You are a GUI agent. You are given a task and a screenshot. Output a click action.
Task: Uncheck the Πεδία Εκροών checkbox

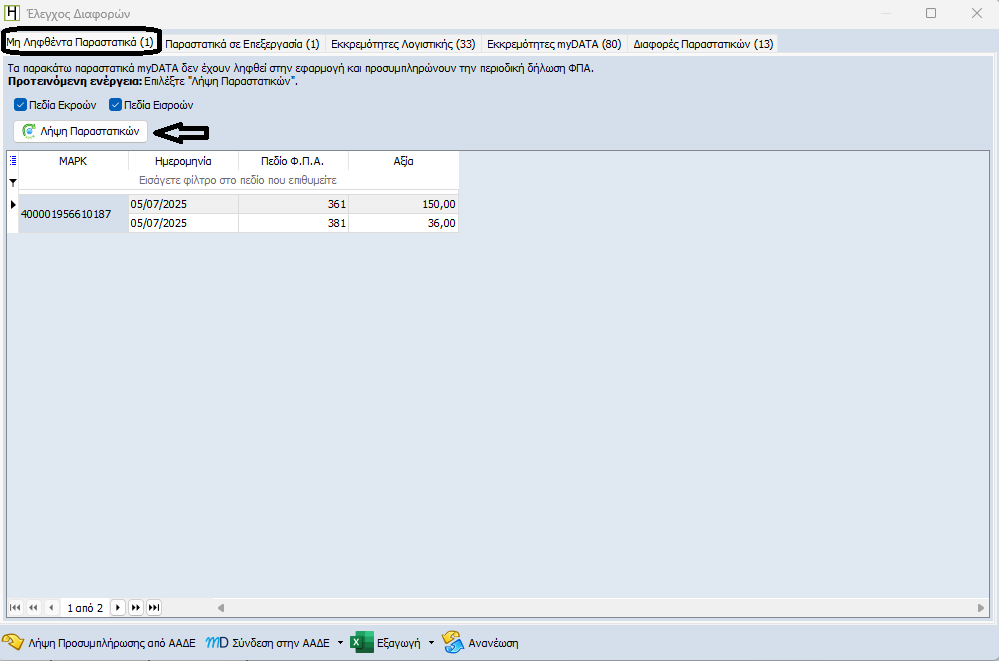coord(20,105)
